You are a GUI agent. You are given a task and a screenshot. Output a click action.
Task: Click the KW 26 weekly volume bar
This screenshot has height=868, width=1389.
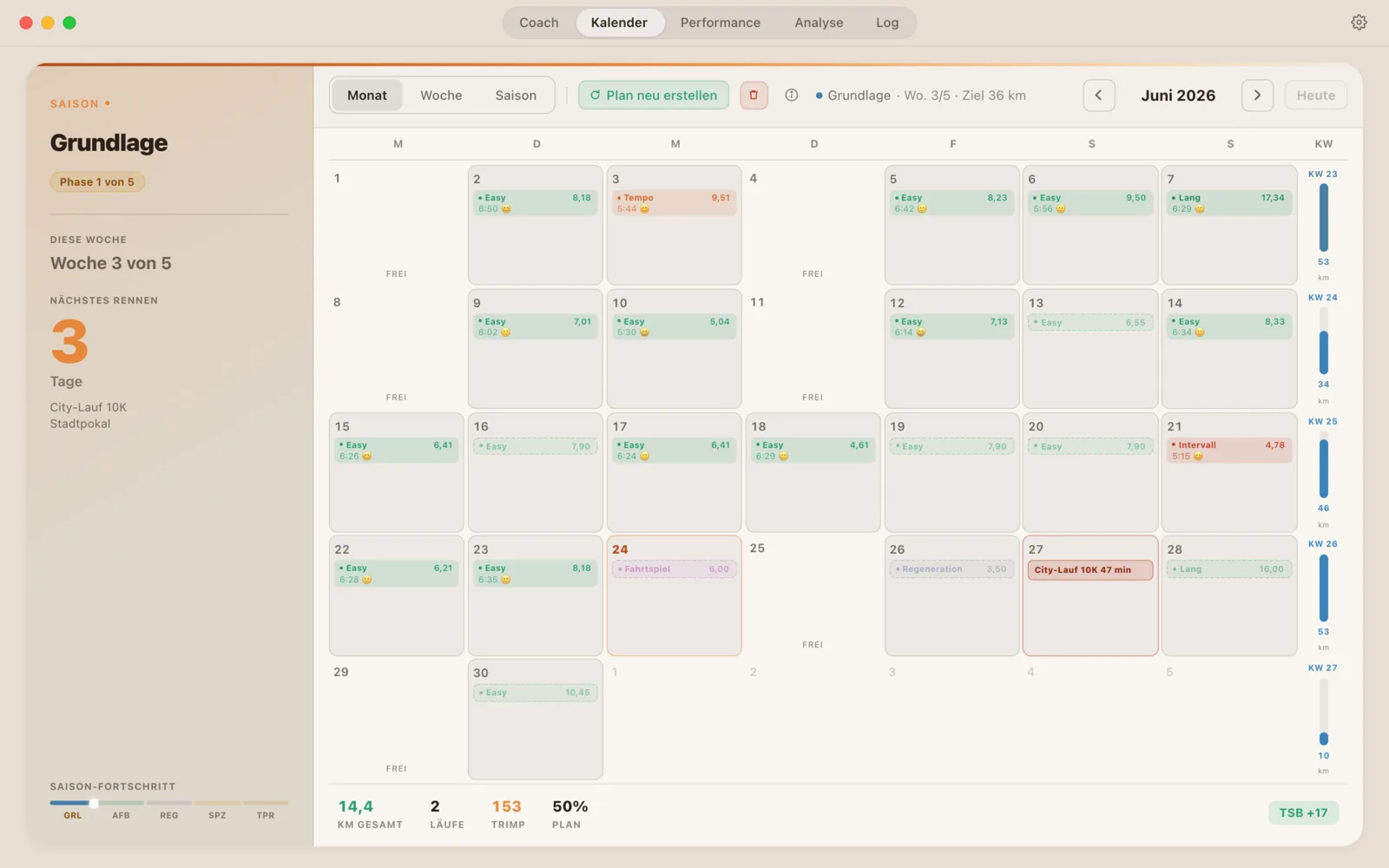coord(1323,588)
